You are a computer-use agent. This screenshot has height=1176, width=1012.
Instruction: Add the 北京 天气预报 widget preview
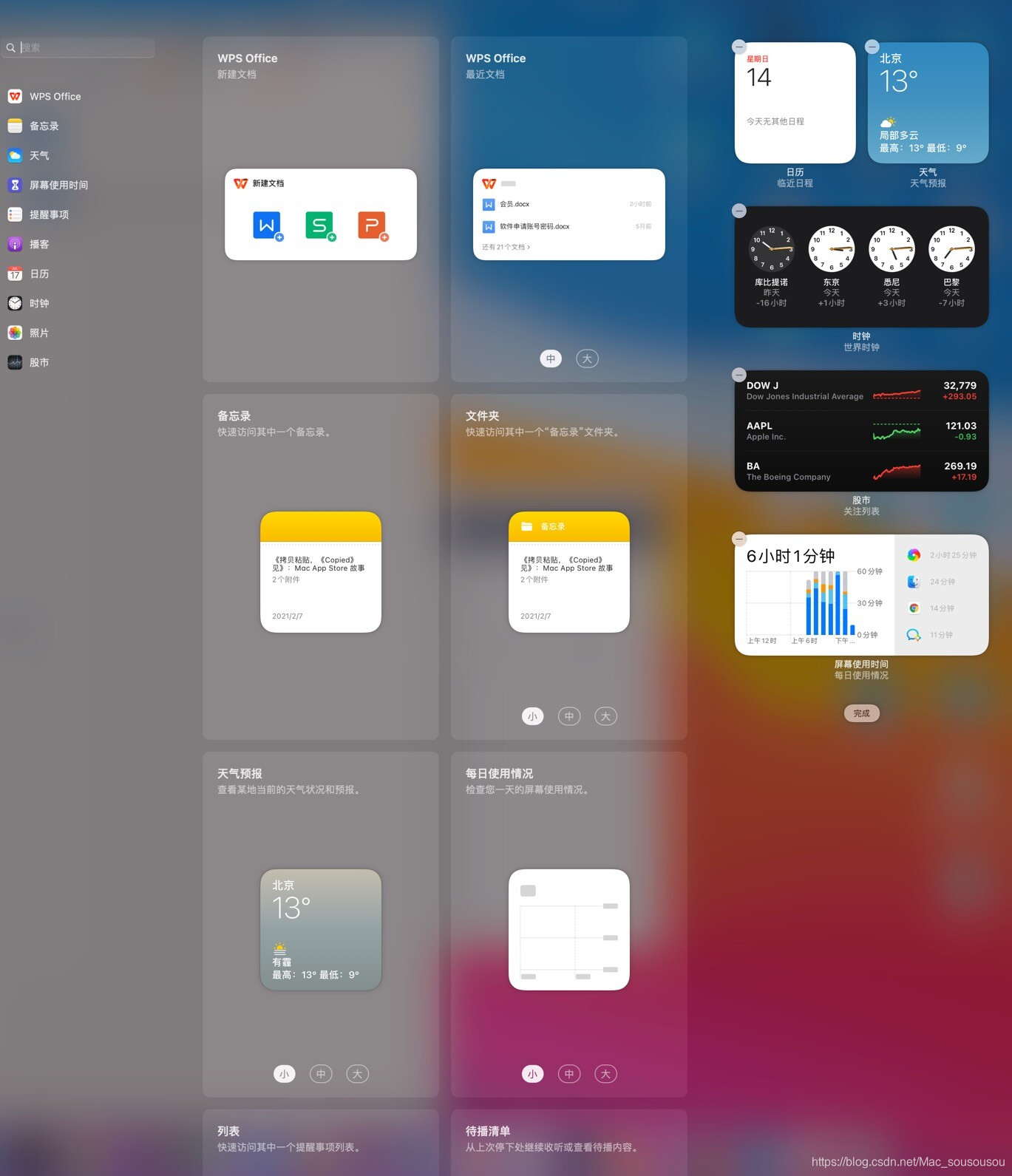pos(321,930)
